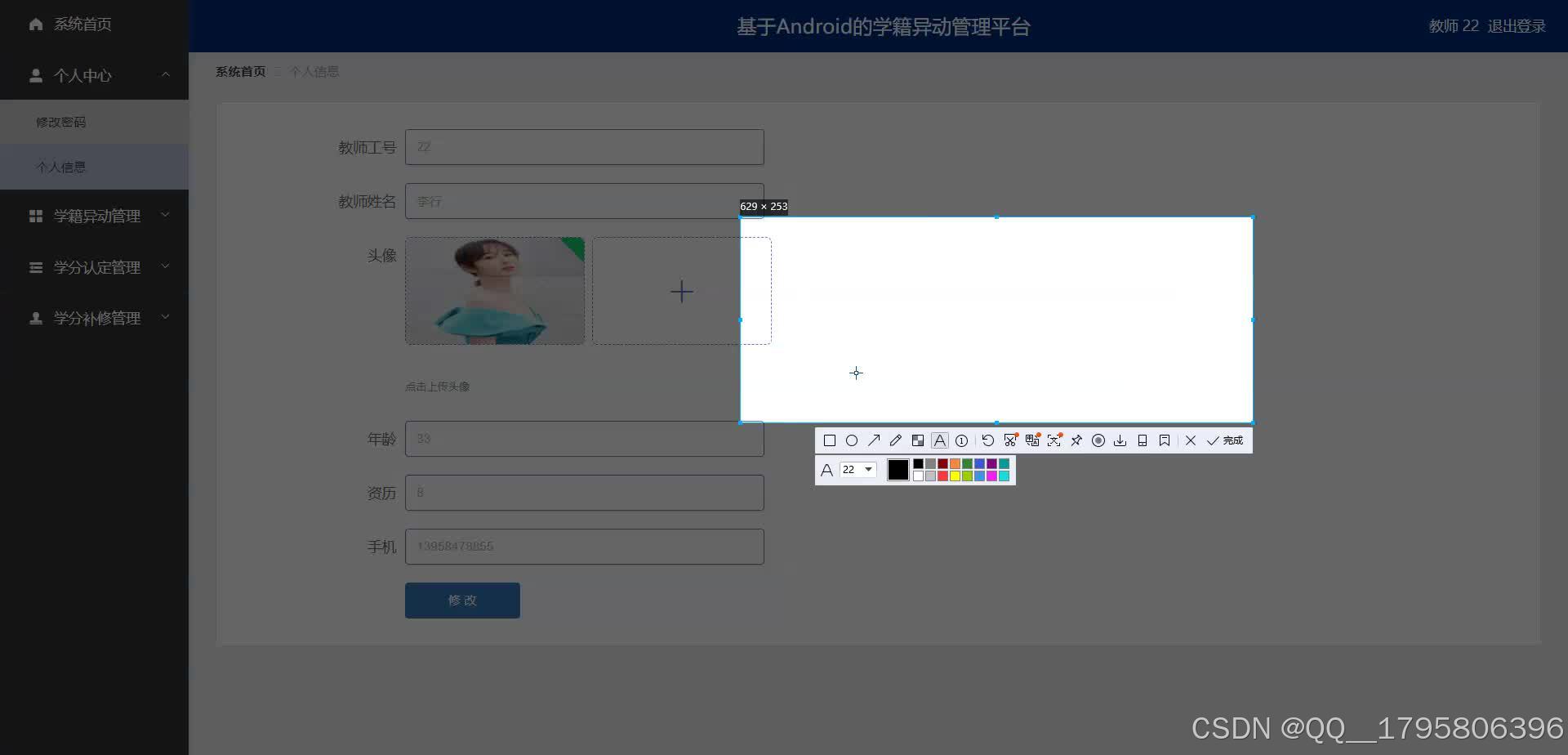
Task: Pin the screenshot to screen
Action: click(x=1076, y=440)
